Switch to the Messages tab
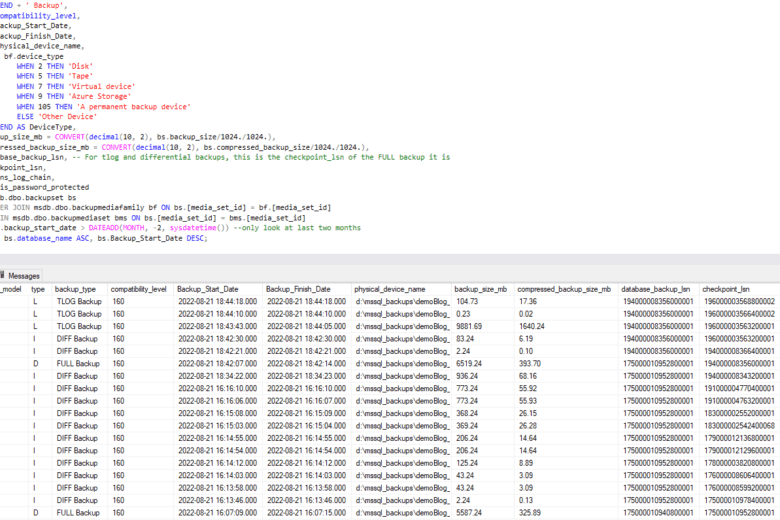Viewport: 780px width, 520px height. 24,275
